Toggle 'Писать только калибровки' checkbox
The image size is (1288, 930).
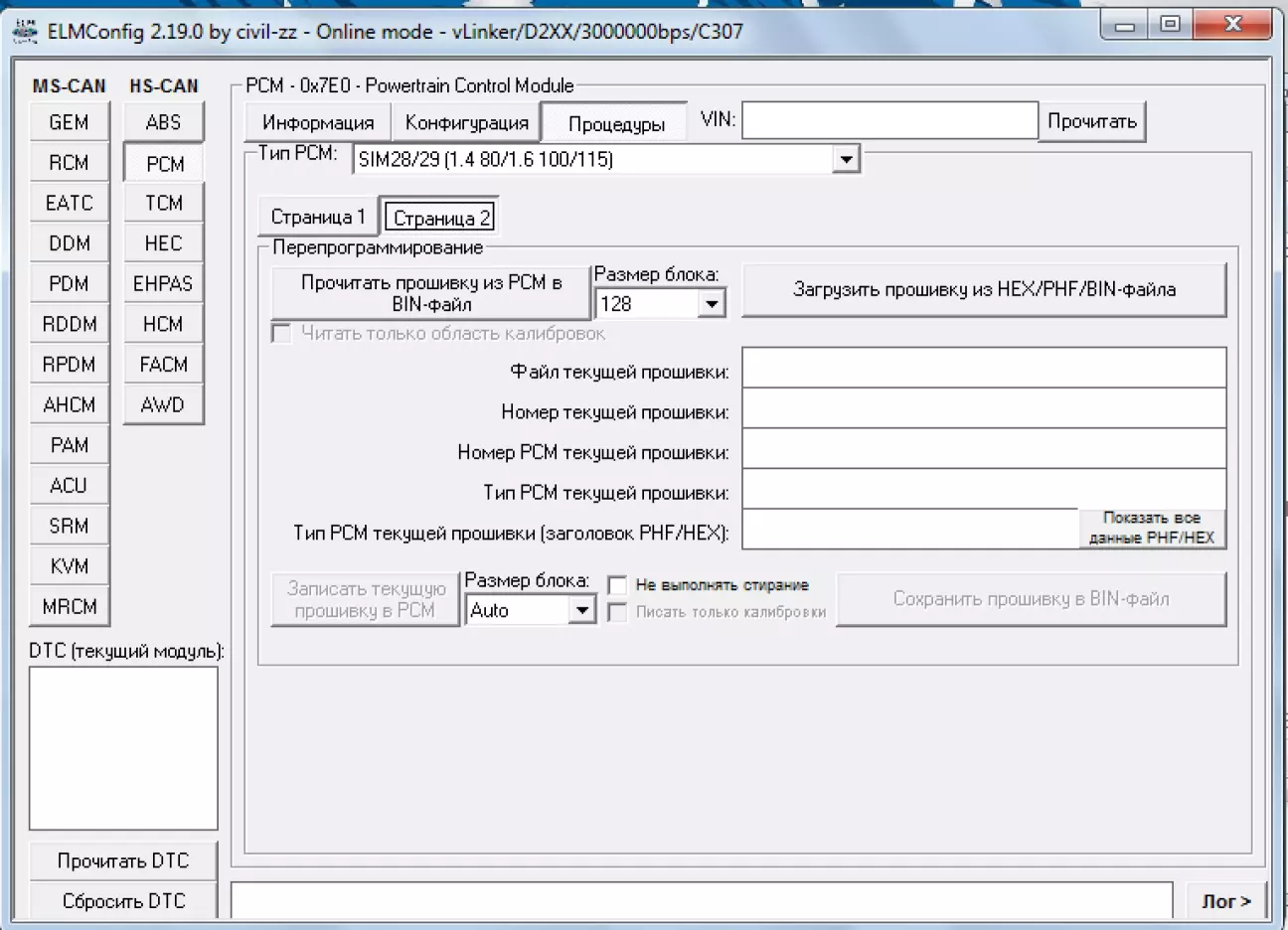[617, 612]
